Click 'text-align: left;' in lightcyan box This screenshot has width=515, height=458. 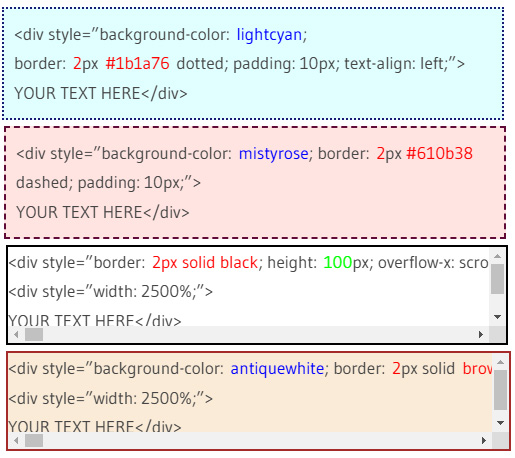[397, 63]
